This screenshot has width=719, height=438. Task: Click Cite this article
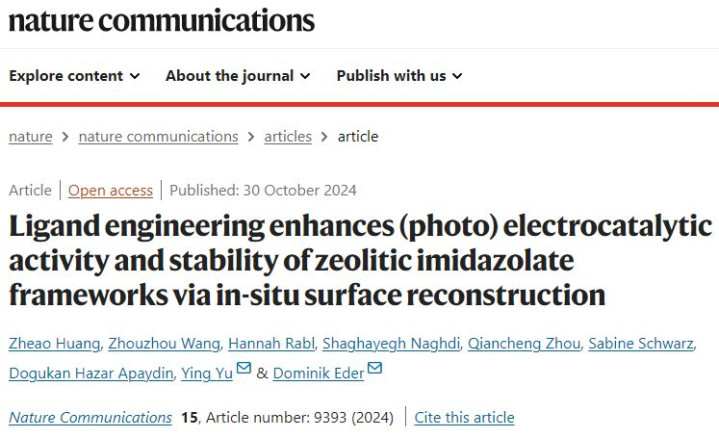click(464, 418)
